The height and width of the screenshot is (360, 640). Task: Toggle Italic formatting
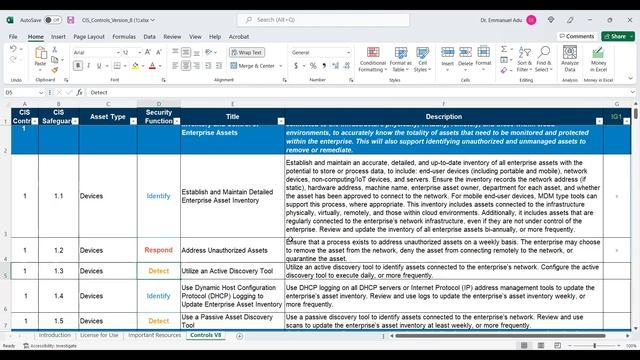pos(88,66)
